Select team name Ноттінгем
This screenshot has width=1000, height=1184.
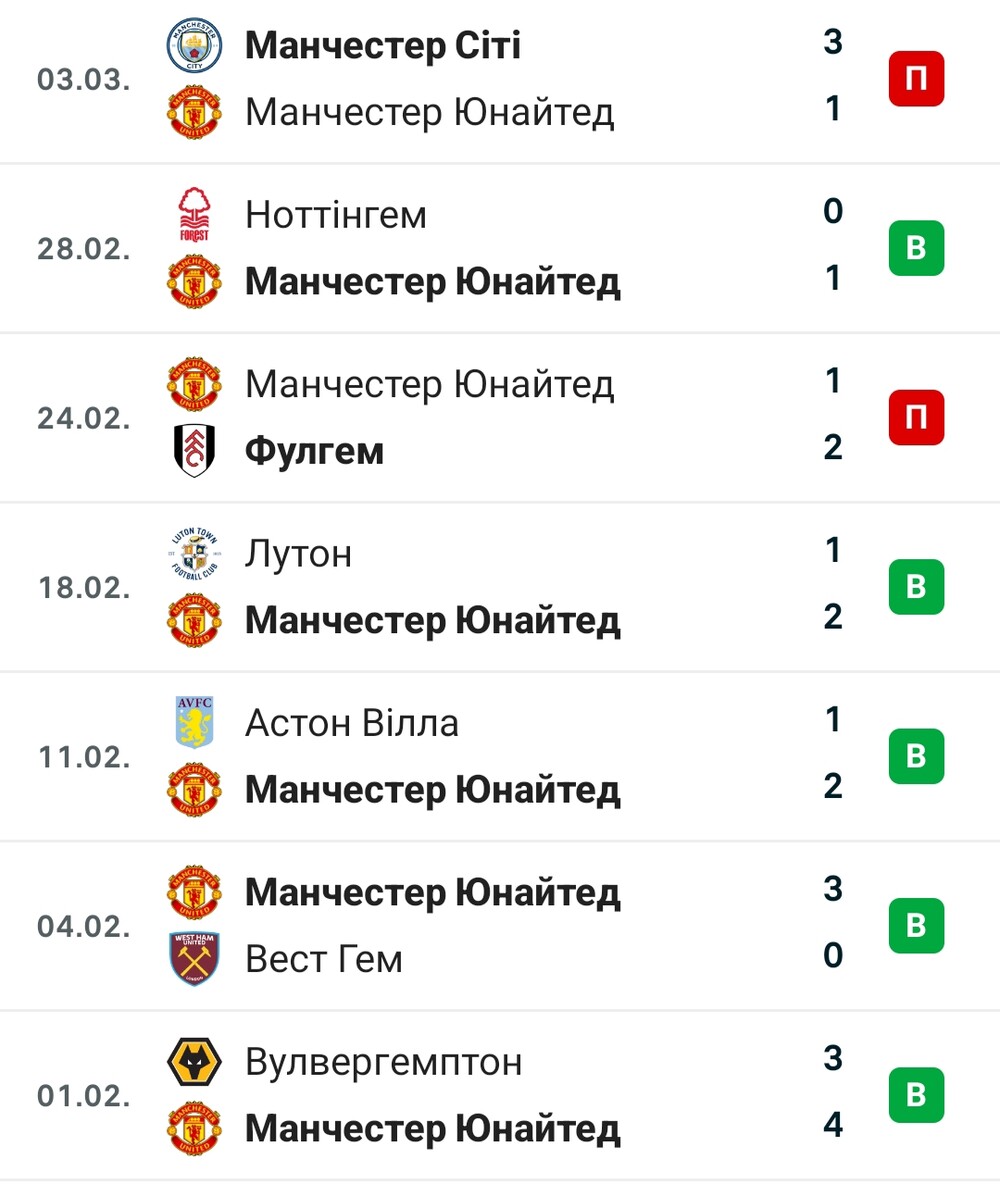[x=336, y=215]
